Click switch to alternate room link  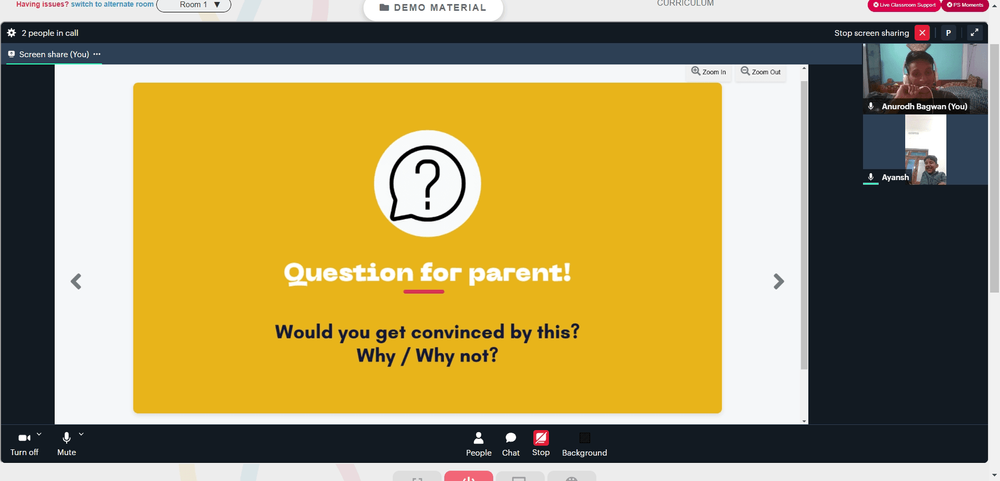[112, 4]
